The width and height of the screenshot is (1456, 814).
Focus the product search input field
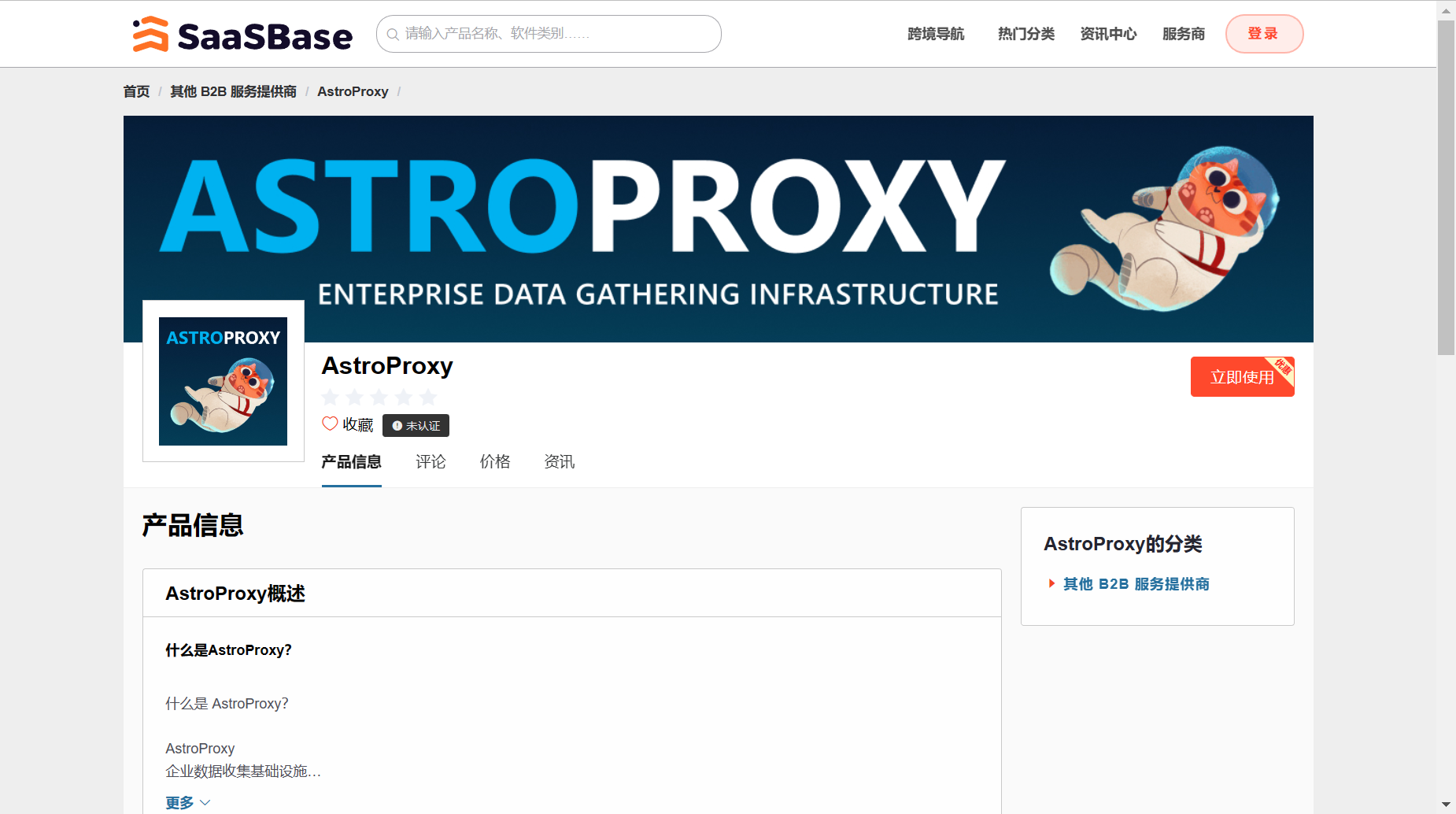(549, 34)
